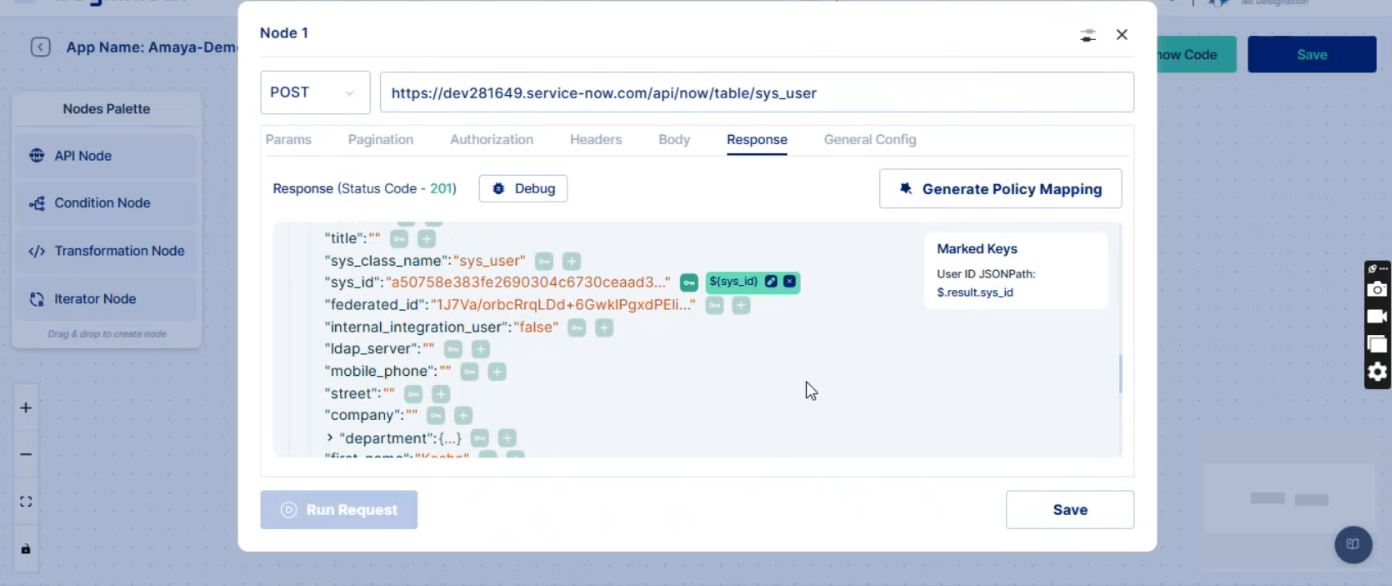The width and height of the screenshot is (1392, 586).
Task: Click the key icon beside "federated_id"
Action: (714, 305)
